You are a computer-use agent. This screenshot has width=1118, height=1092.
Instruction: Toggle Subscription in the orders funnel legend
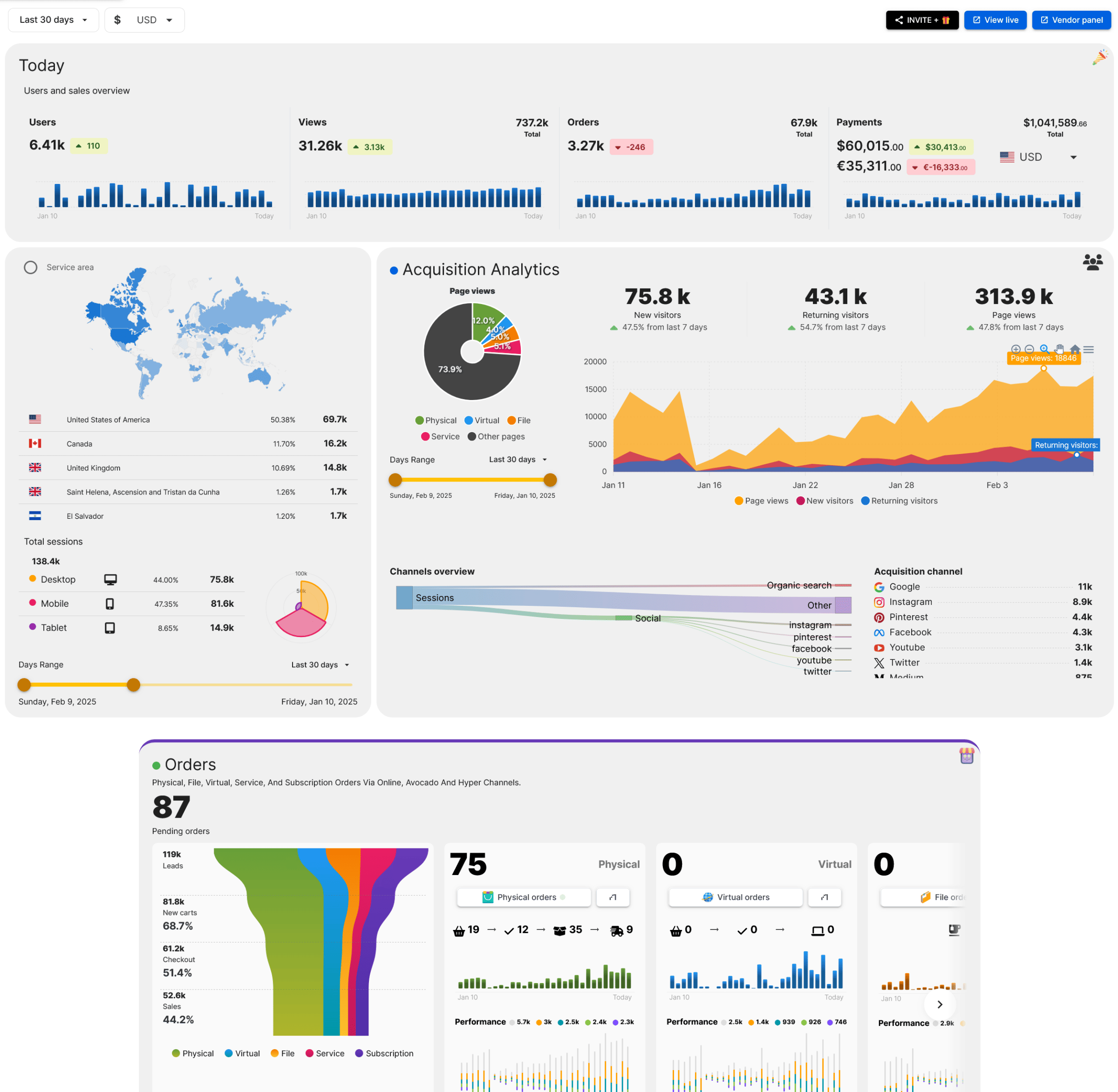384,1053
